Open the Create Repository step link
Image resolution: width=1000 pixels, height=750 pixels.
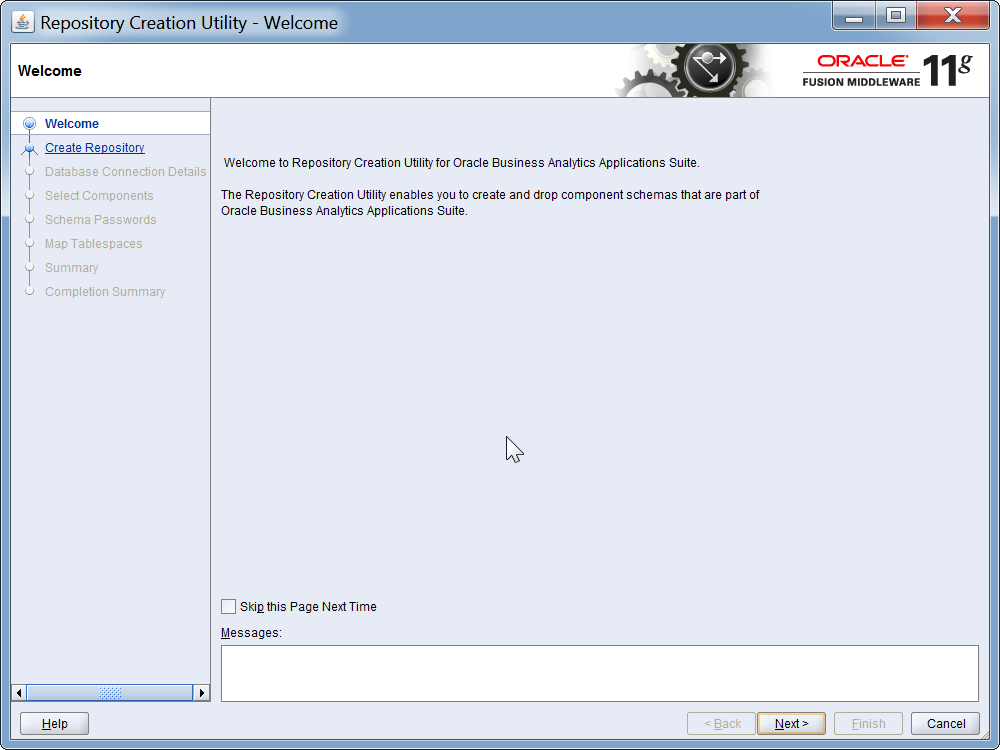click(x=94, y=148)
